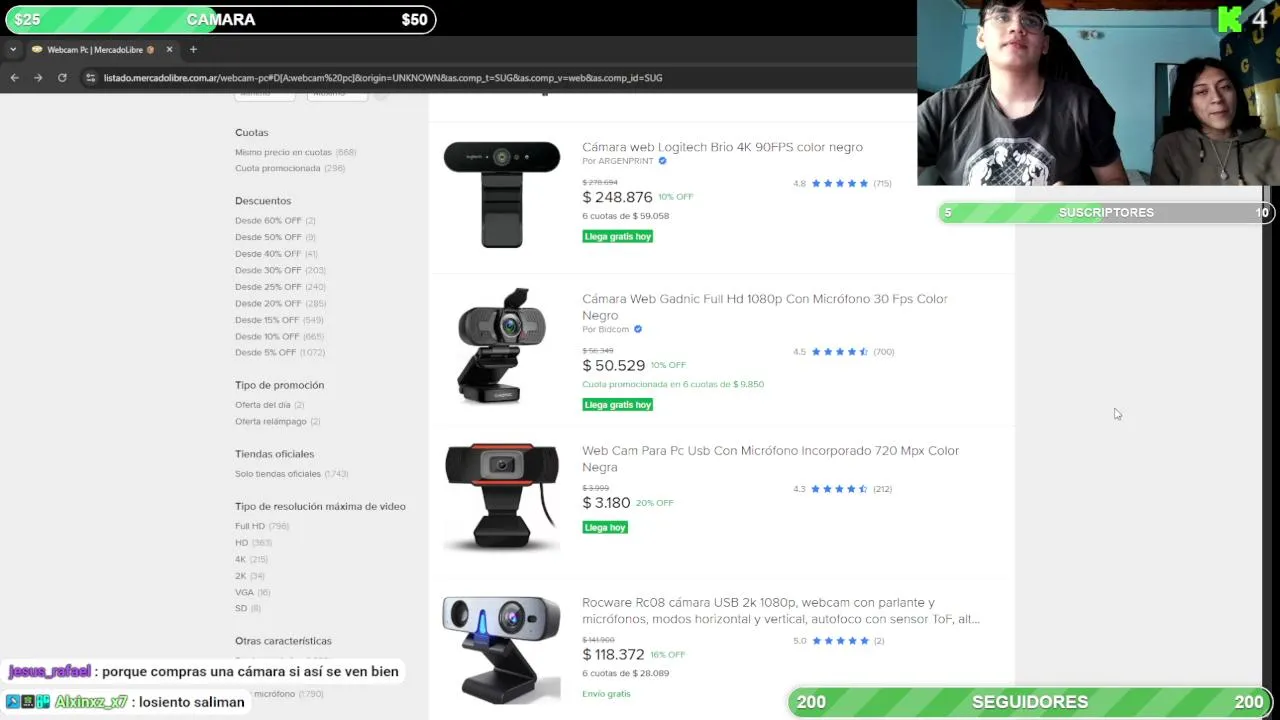Click Llega gratis hoy badge on Logitech Brio

(618, 237)
